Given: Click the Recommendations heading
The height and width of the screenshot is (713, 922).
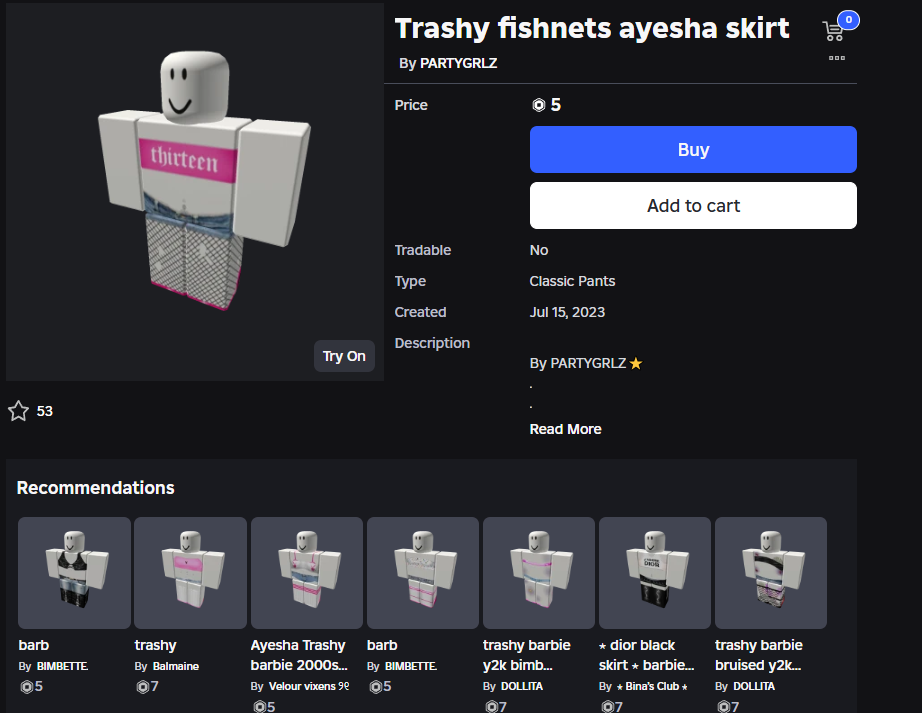Looking at the screenshot, I should [95, 488].
